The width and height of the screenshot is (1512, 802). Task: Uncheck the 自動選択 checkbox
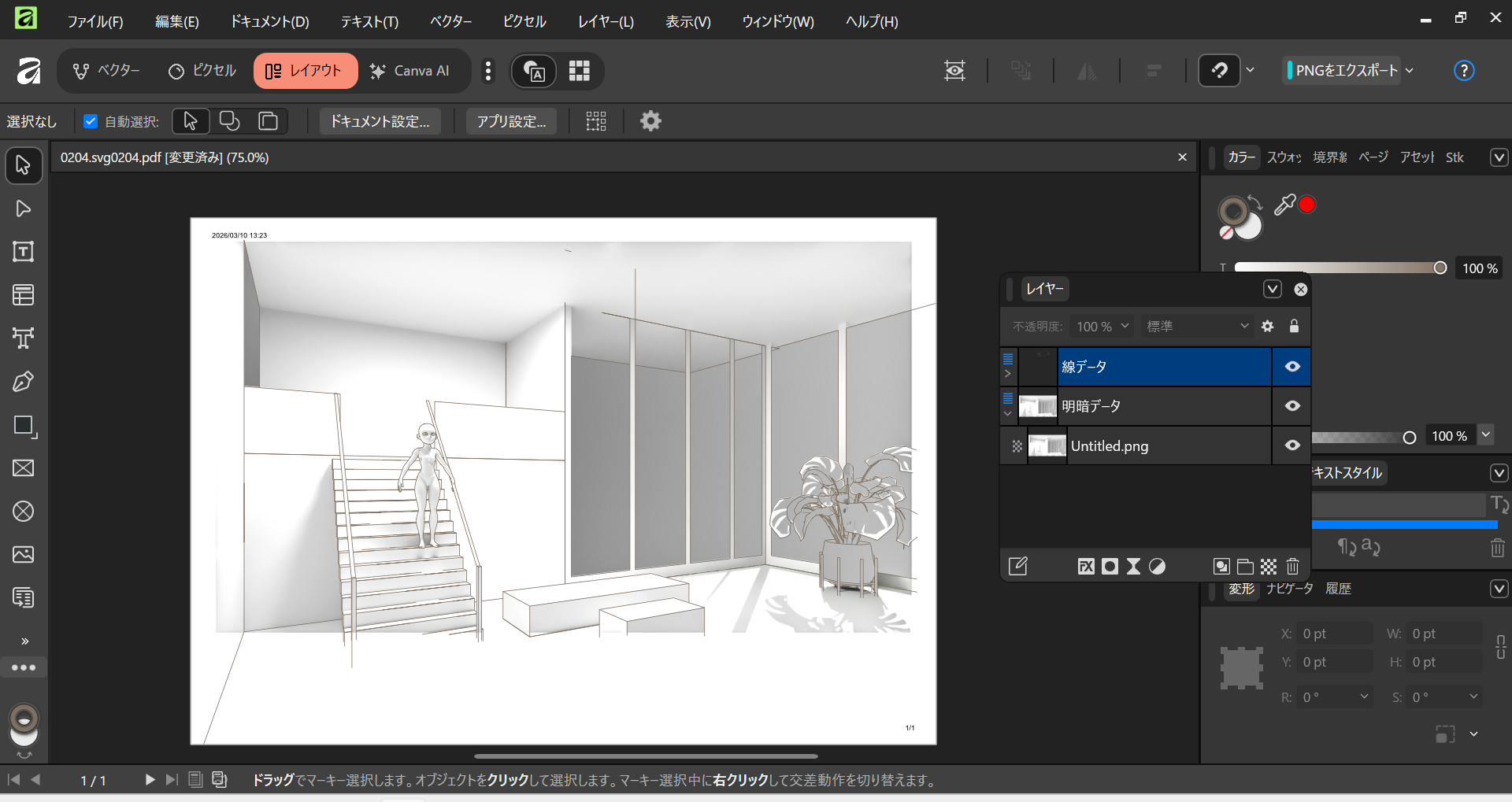(x=91, y=121)
